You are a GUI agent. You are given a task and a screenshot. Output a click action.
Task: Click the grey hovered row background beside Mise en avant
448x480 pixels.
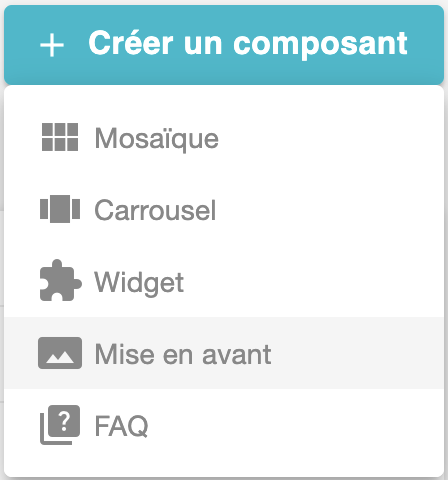coord(357,353)
